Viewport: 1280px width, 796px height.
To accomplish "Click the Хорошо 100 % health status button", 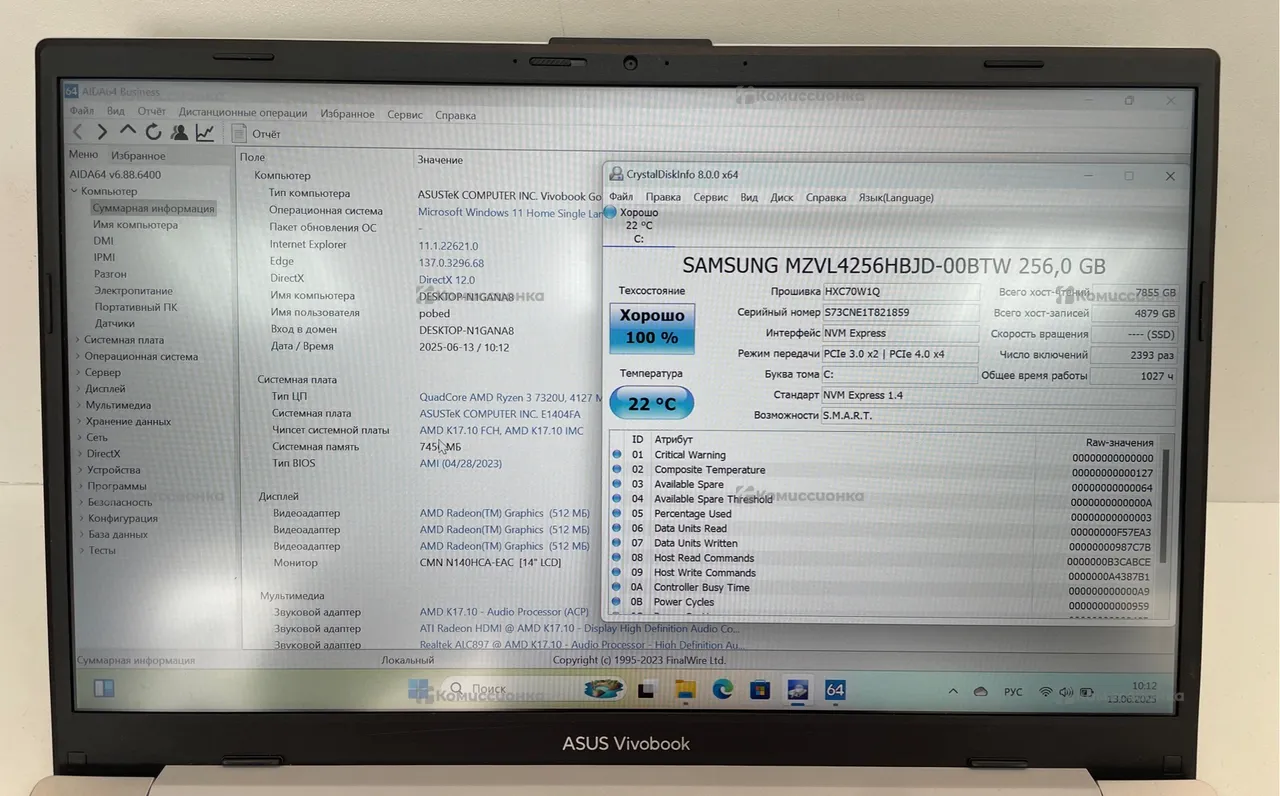I will (x=652, y=328).
